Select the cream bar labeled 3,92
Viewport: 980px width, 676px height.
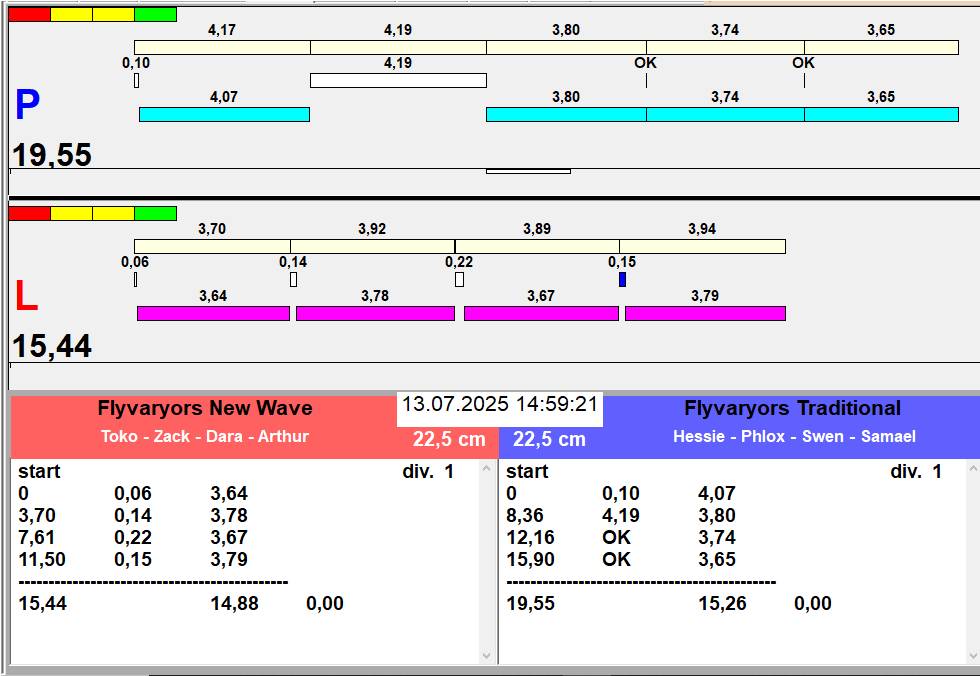(373, 246)
